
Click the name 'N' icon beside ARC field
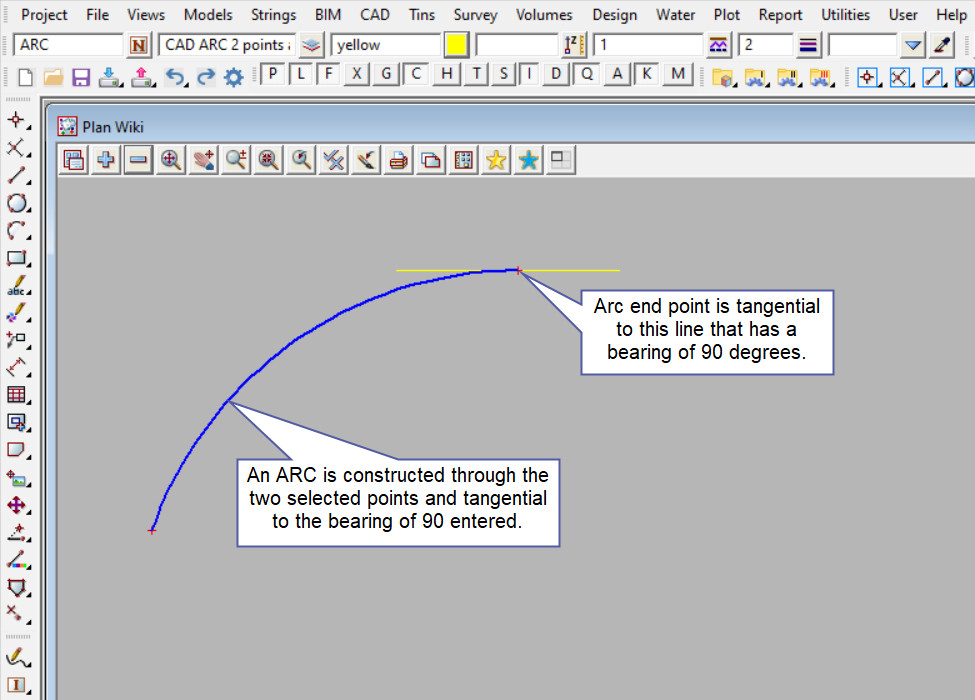pyautogui.click(x=139, y=45)
